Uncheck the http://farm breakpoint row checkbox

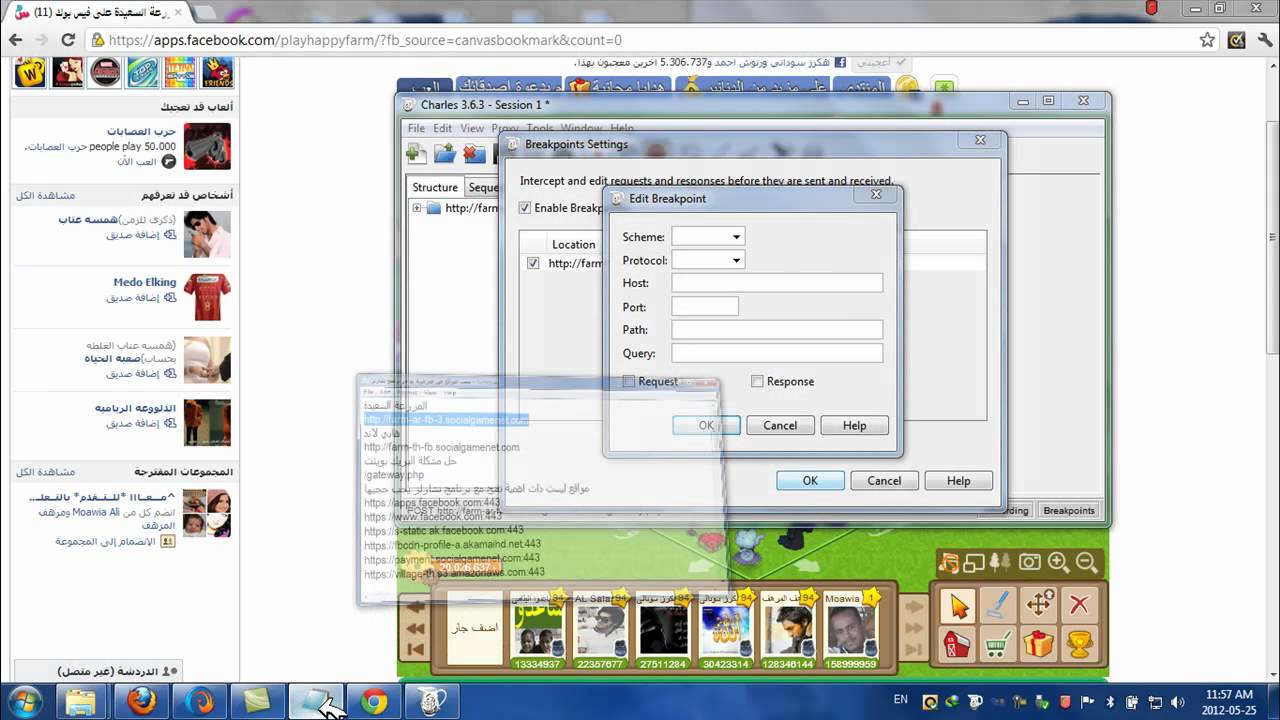click(x=533, y=264)
